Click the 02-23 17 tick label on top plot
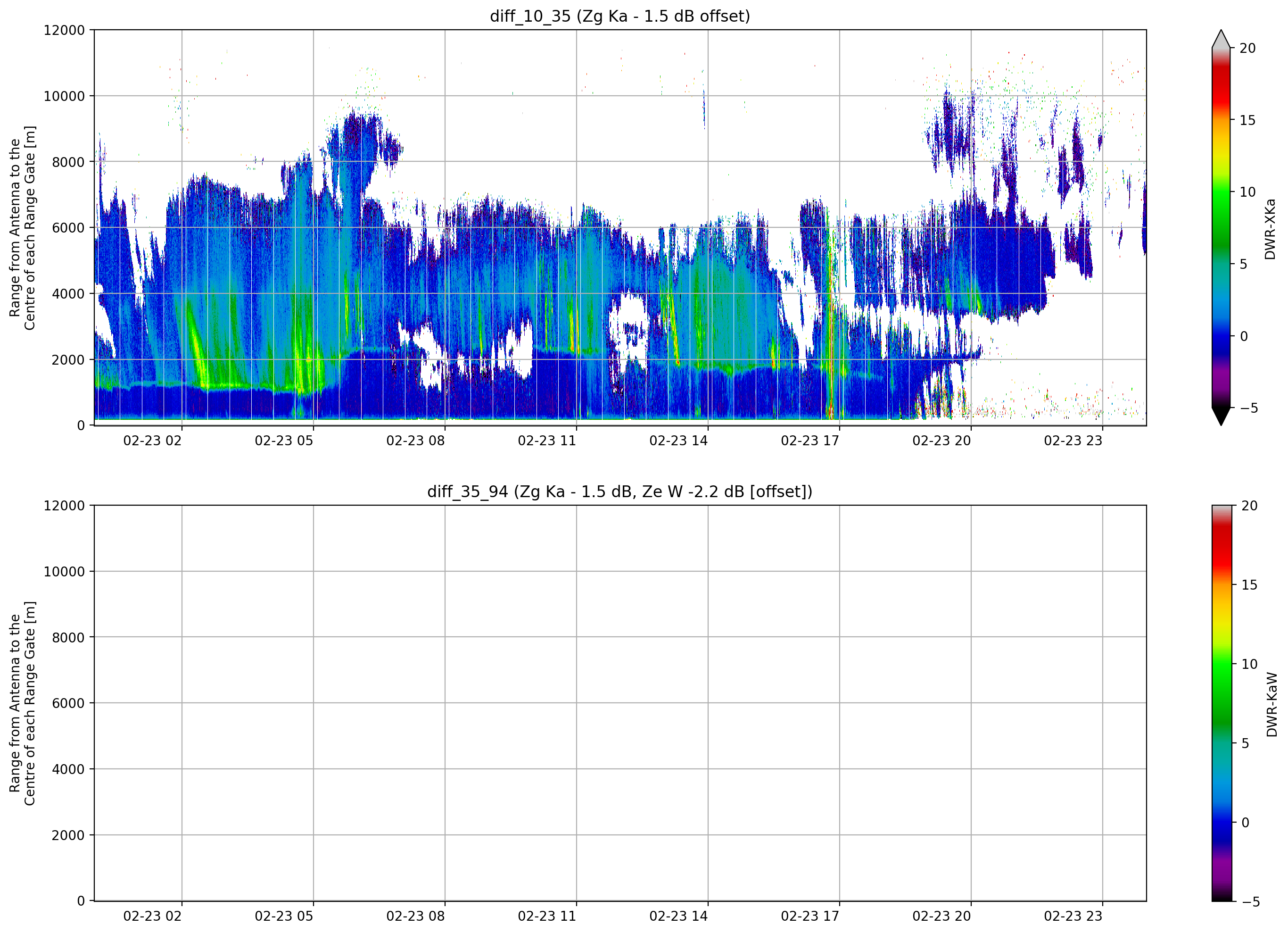This screenshot has height=933, width=1288. 810,441
